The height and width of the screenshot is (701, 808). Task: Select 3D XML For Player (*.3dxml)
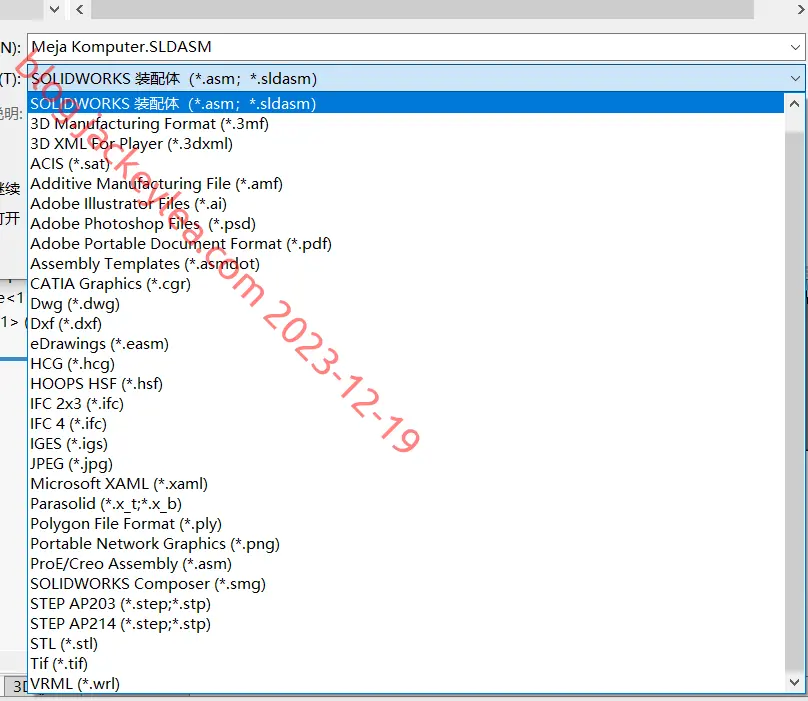click(x=406, y=144)
